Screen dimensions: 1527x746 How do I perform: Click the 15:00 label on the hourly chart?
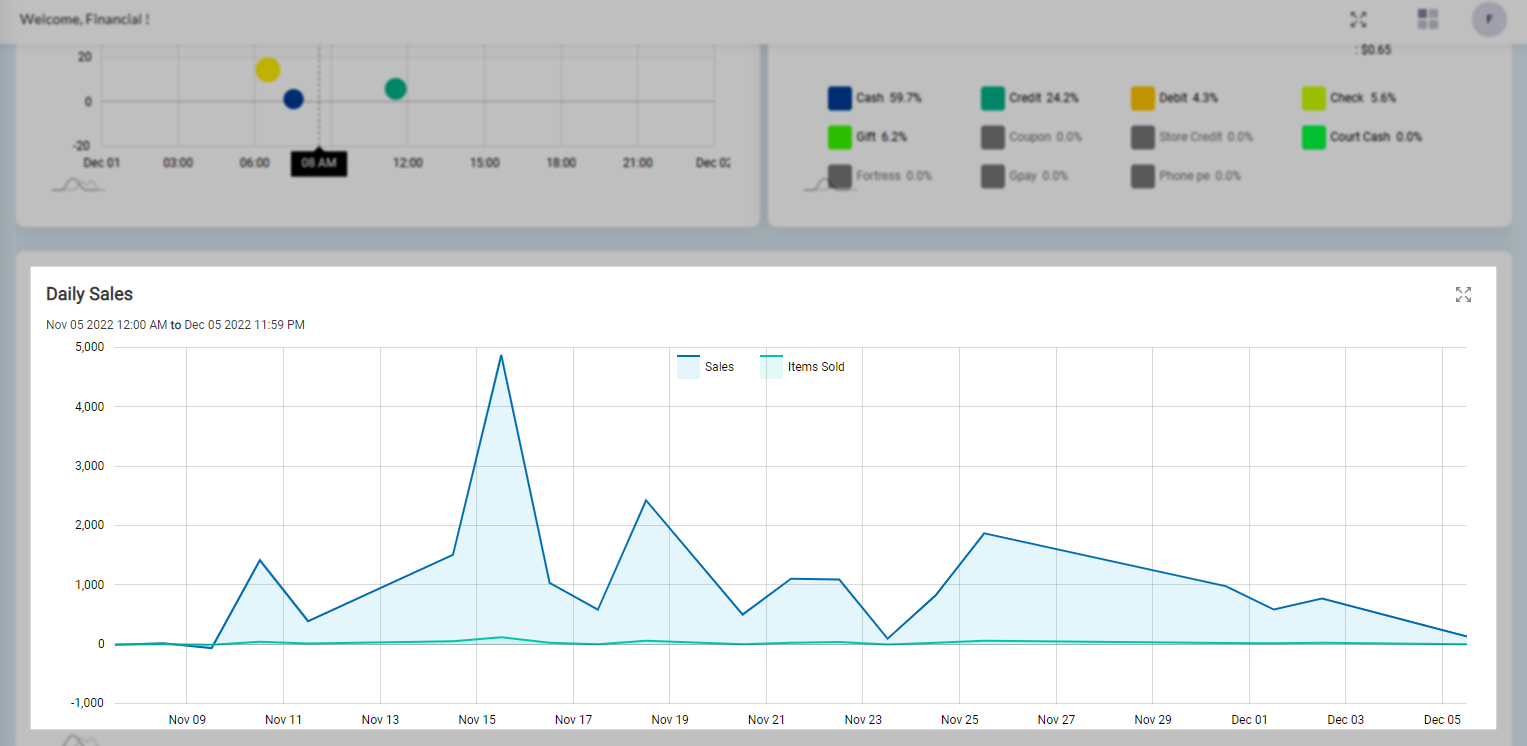(485, 163)
